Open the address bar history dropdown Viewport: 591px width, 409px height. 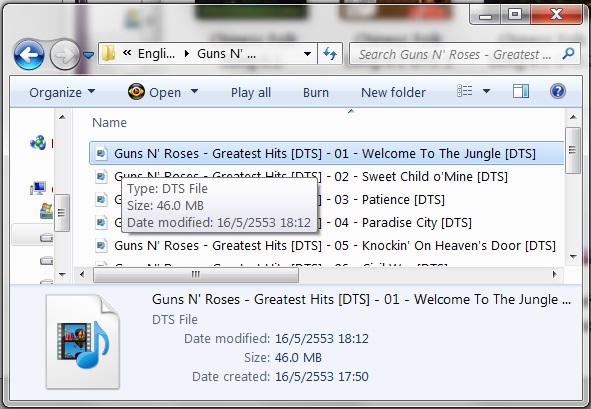coord(308,54)
